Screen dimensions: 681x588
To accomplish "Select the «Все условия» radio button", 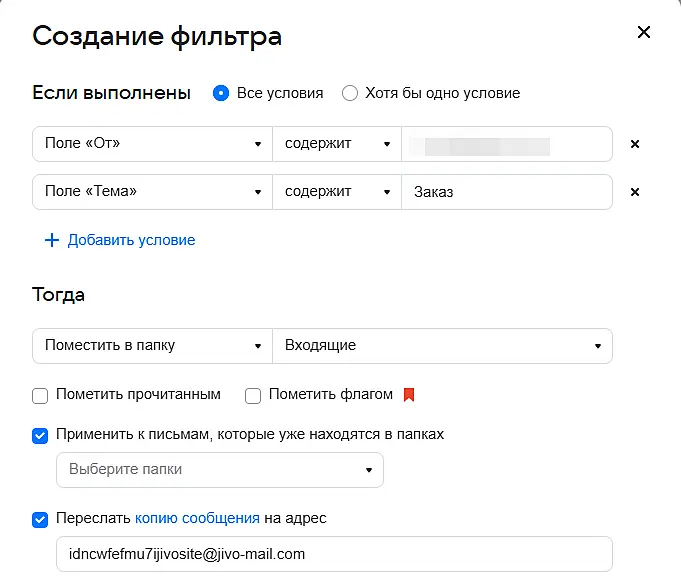I will 221,93.
